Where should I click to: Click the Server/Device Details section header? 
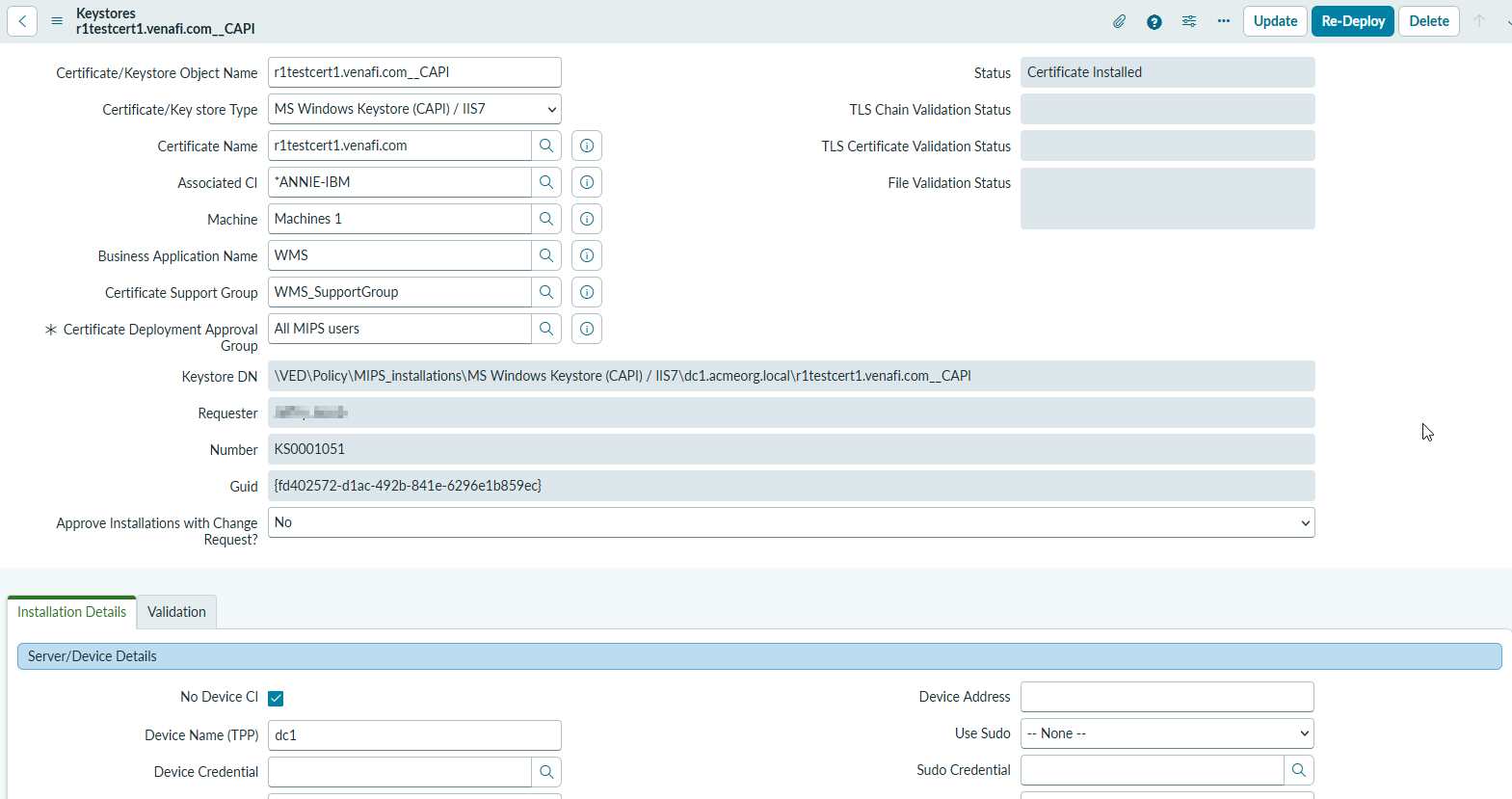(x=759, y=656)
